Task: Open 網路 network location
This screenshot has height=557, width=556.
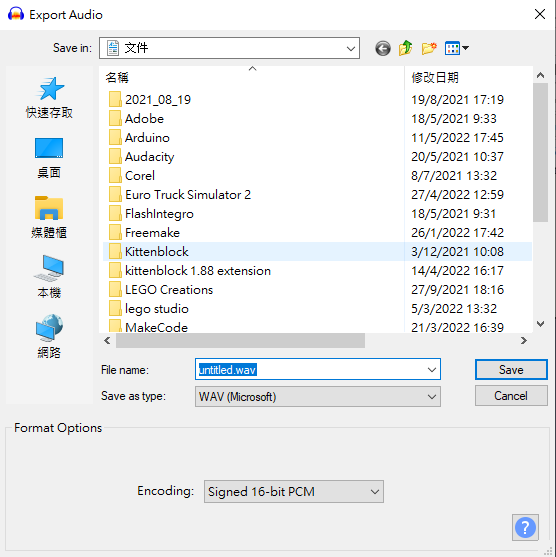Action: [49, 336]
